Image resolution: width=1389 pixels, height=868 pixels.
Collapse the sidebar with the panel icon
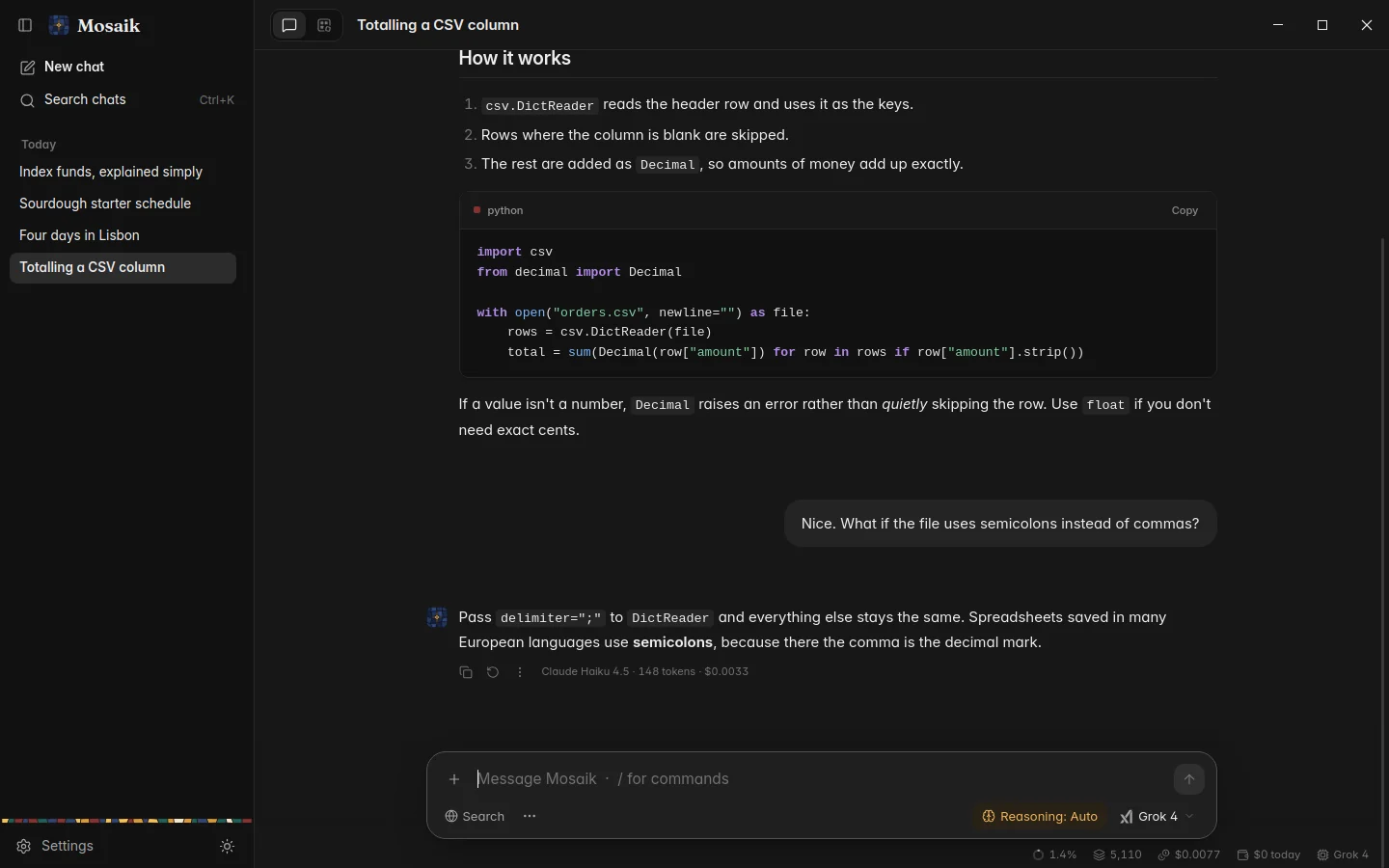pos(26,25)
